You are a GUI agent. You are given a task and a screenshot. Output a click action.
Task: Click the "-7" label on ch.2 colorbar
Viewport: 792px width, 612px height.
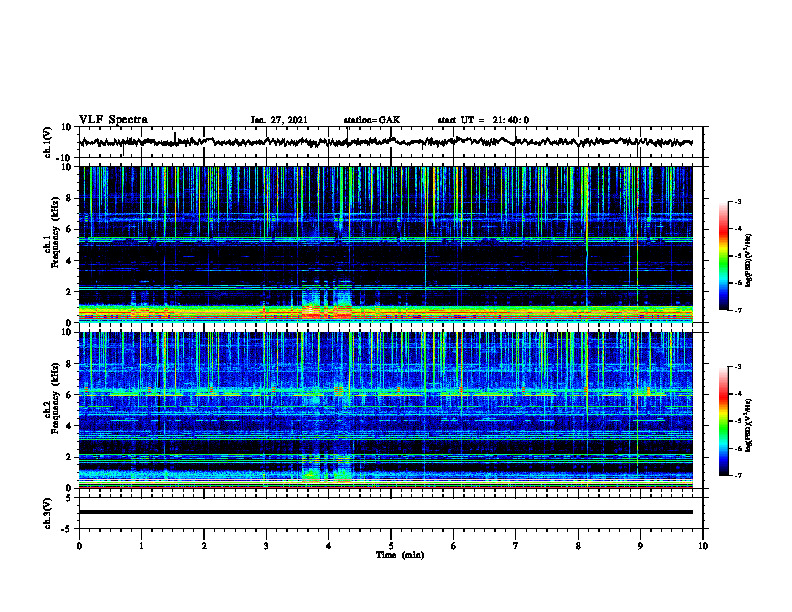pyautogui.click(x=737, y=476)
